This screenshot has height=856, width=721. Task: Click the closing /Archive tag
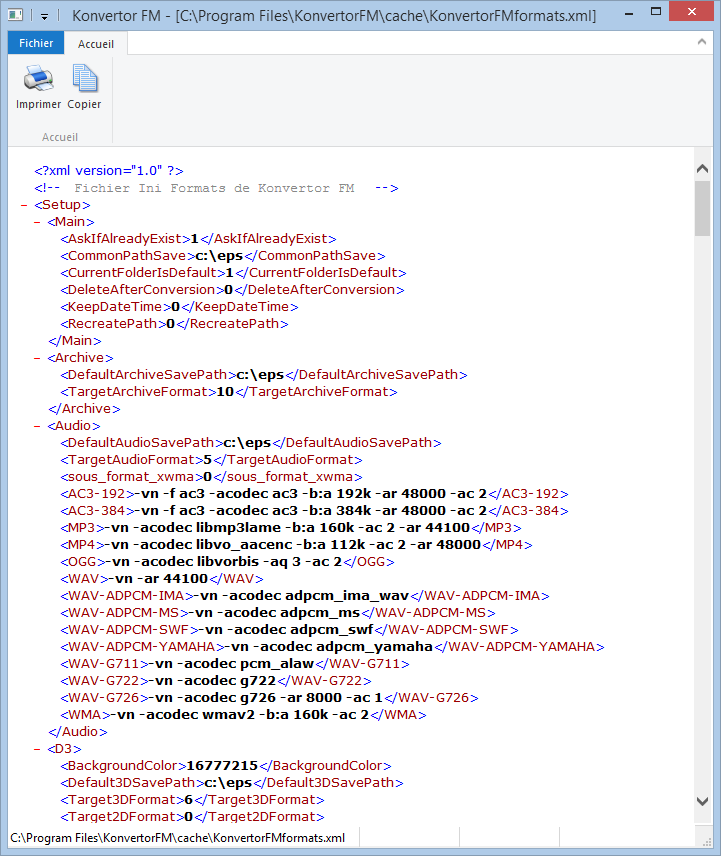[84, 409]
